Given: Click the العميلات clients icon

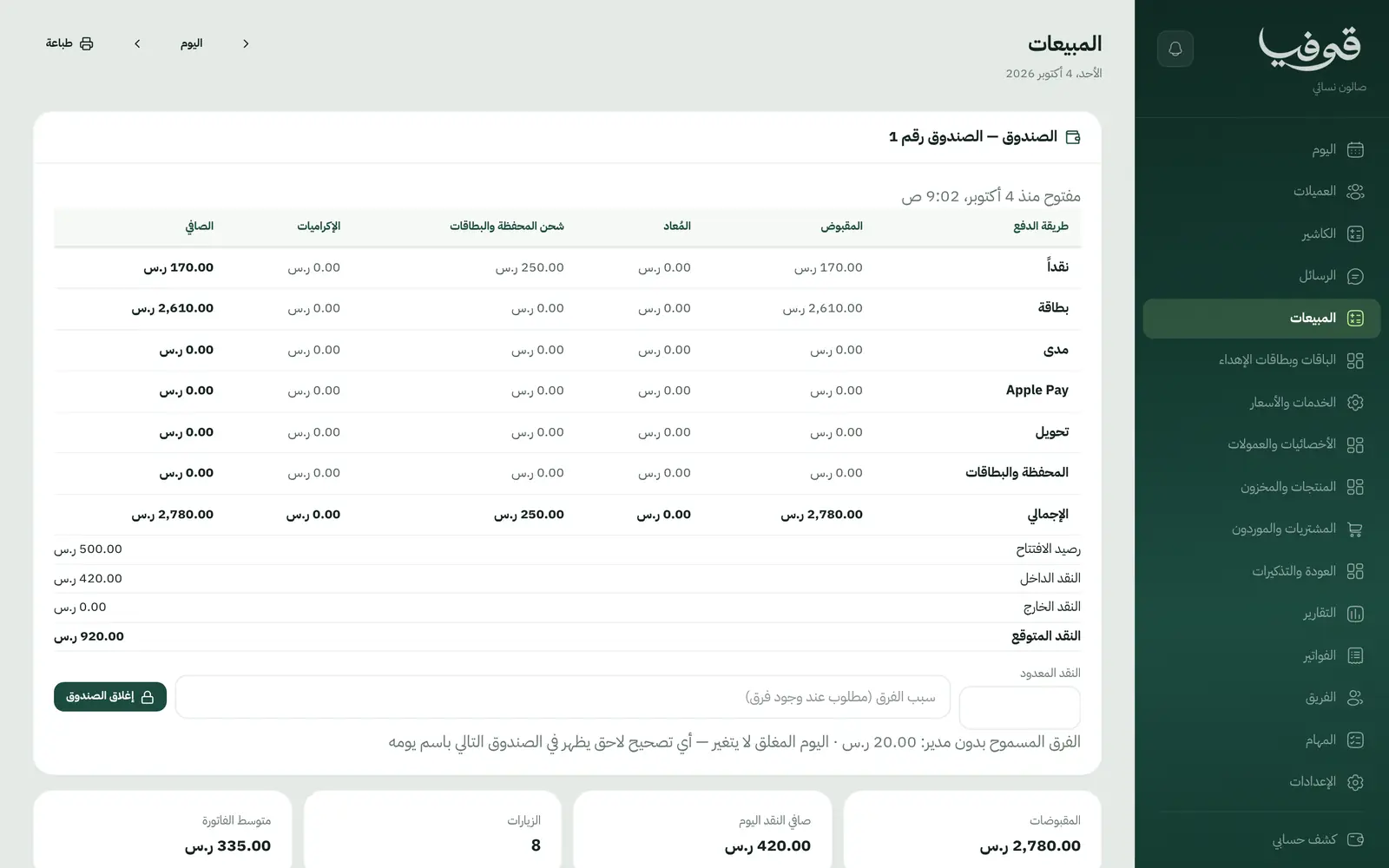Looking at the screenshot, I should [1355, 192].
